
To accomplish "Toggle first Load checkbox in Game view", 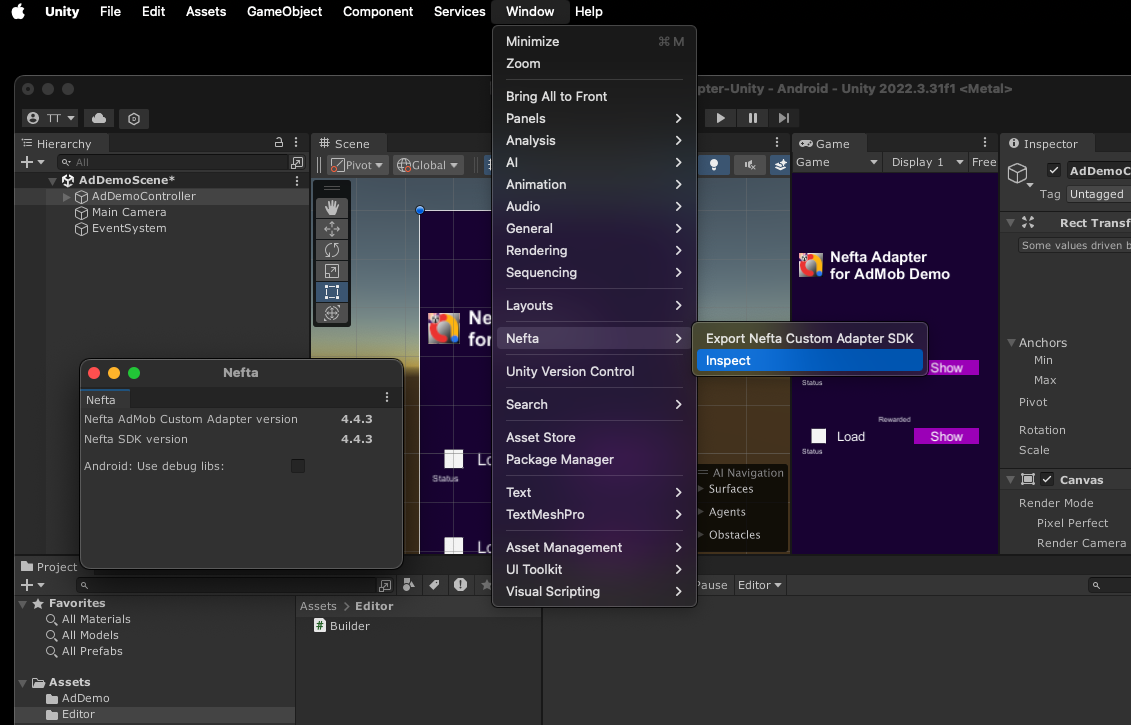I will [819, 436].
